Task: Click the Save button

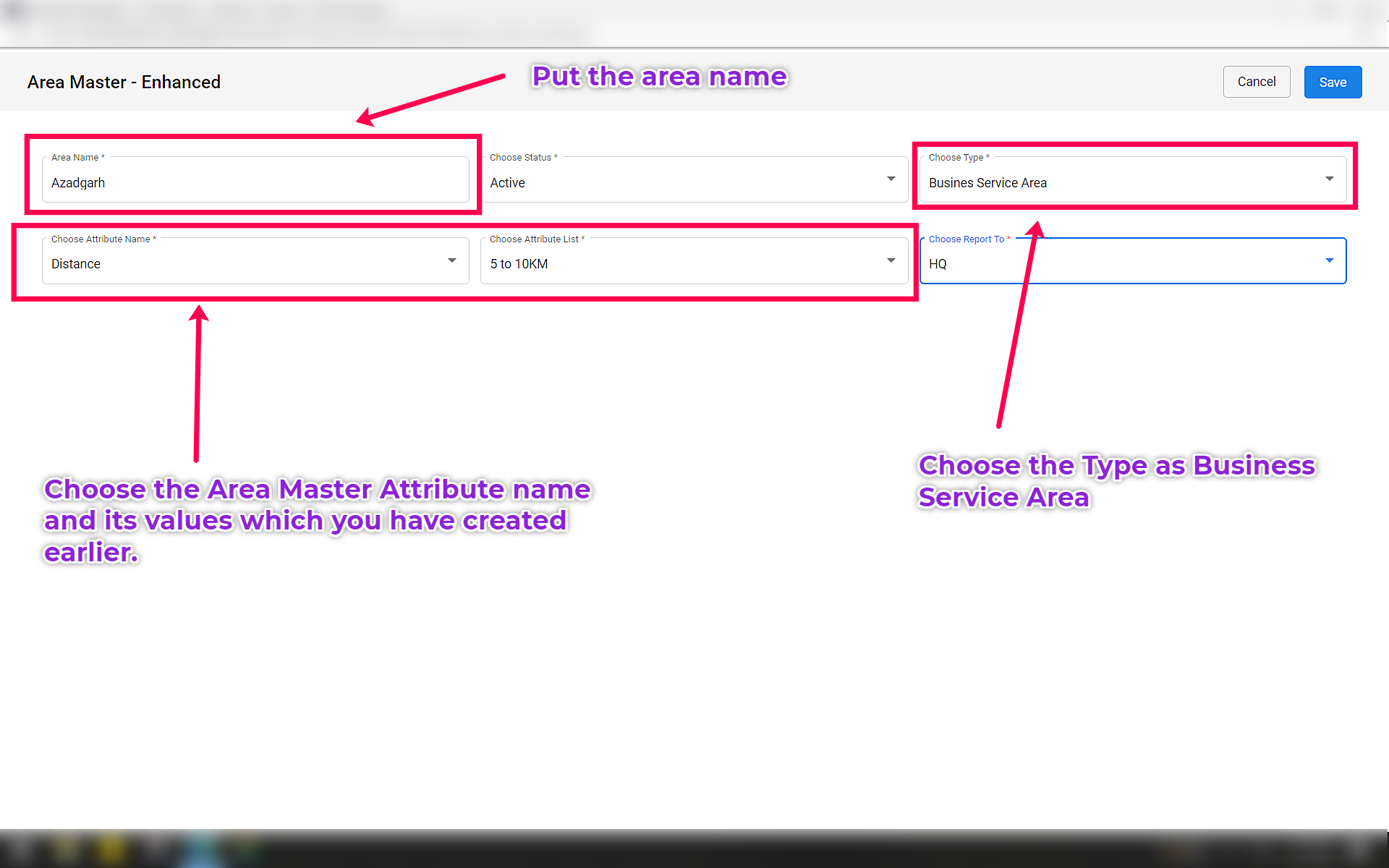Action: (1332, 82)
